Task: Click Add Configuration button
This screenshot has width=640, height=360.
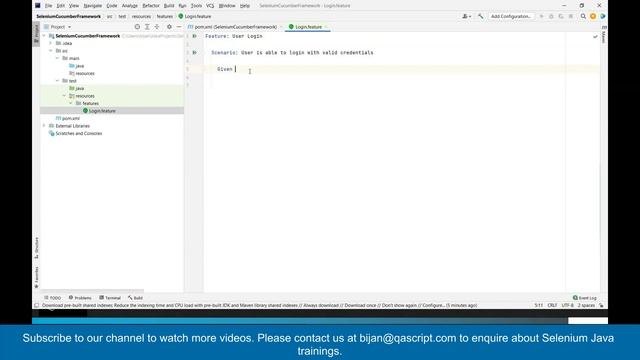Action: click(x=511, y=16)
